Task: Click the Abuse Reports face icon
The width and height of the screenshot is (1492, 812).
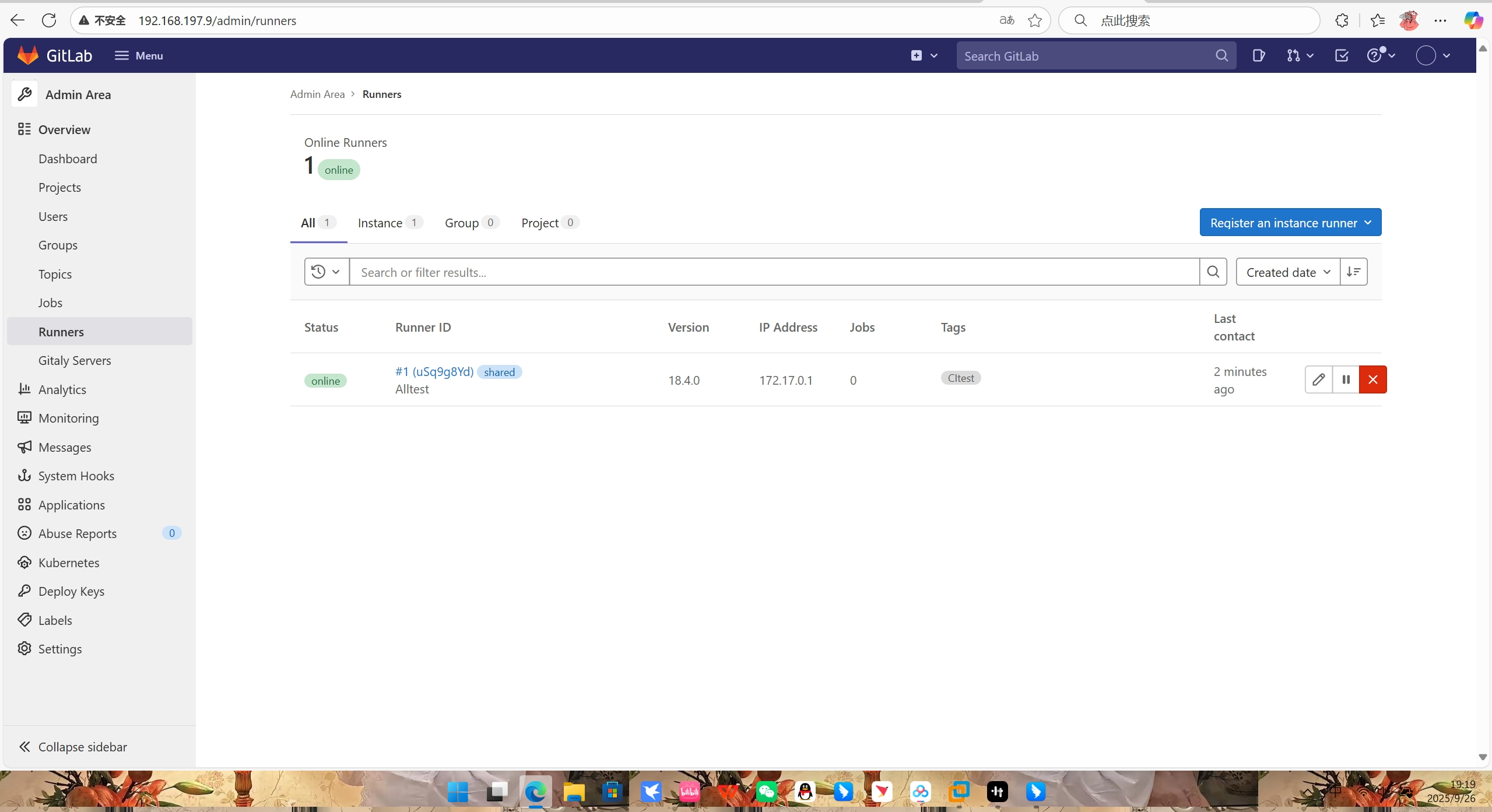Action: (x=24, y=533)
